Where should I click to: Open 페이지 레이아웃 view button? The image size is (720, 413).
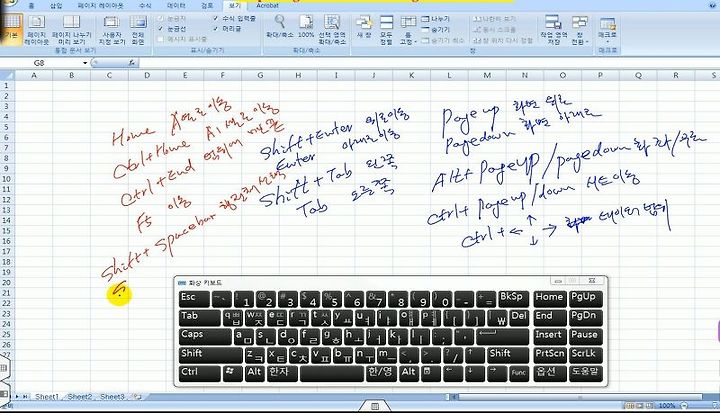point(36,30)
